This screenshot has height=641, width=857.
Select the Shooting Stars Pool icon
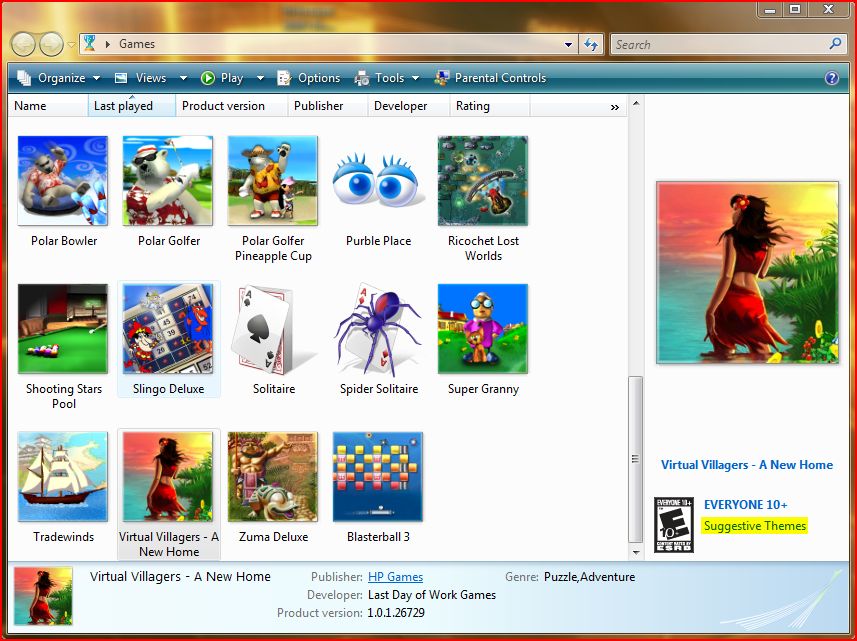pyautogui.click(x=63, y=329)
